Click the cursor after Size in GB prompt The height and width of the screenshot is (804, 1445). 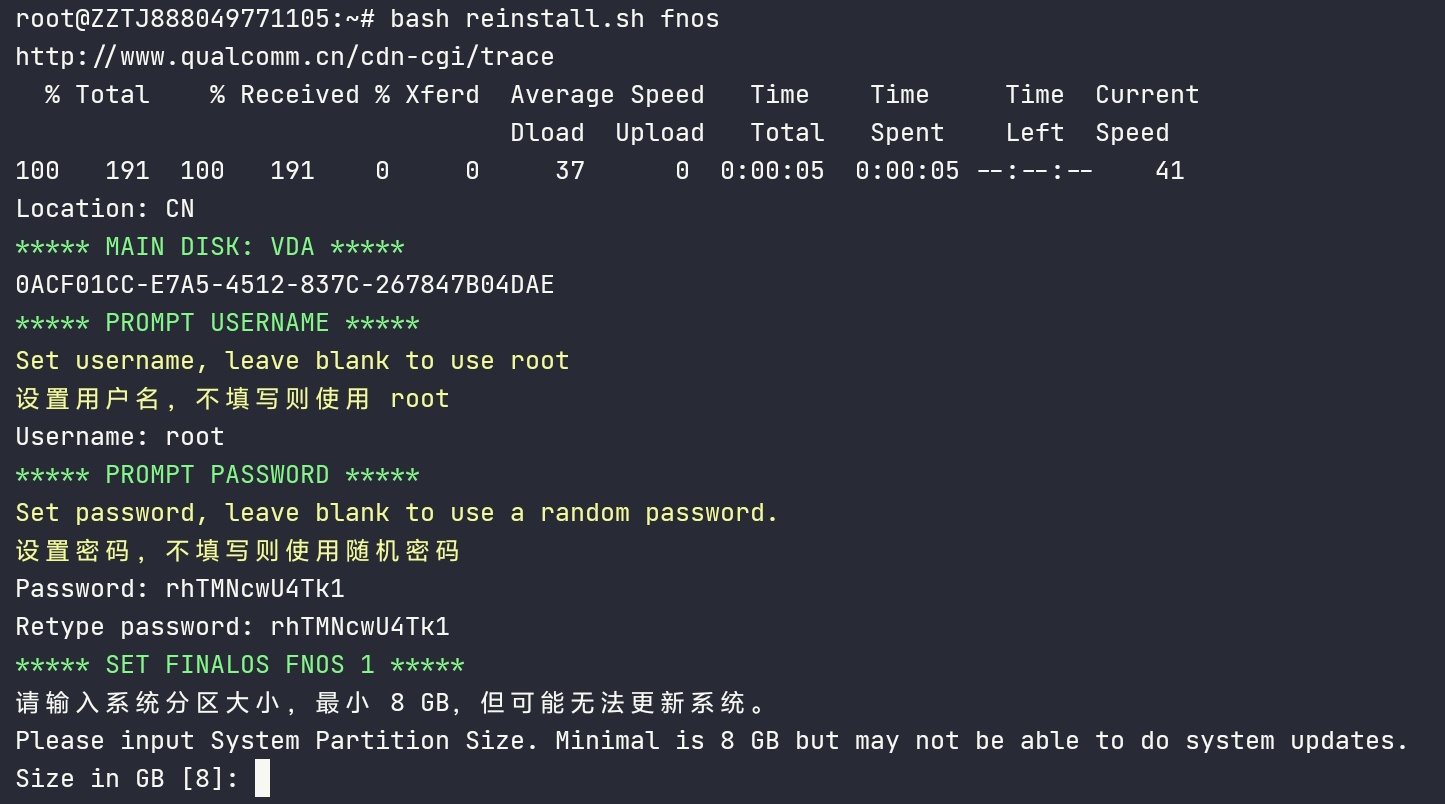(x=262, y=778)
